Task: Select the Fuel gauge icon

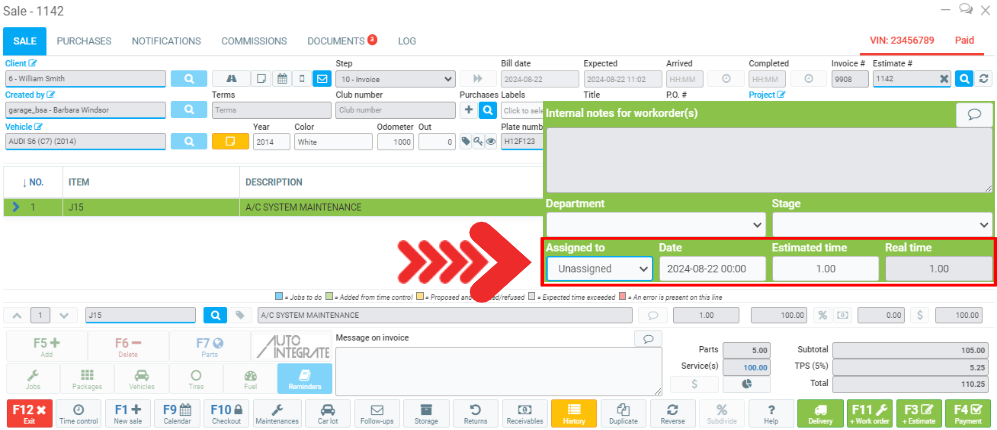Action: click(251, 378)
